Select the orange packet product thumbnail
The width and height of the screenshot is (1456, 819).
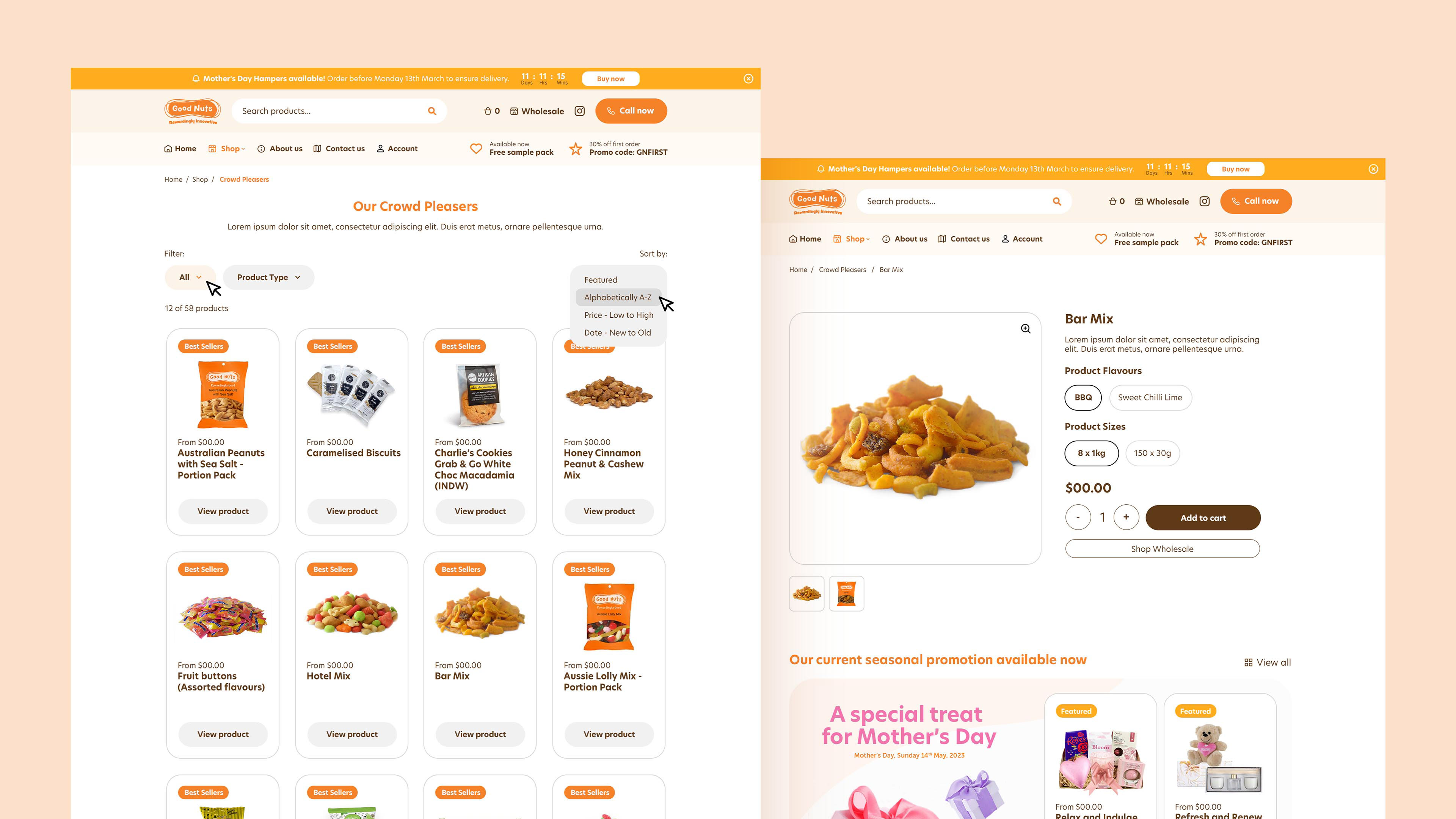click(846, 593)
